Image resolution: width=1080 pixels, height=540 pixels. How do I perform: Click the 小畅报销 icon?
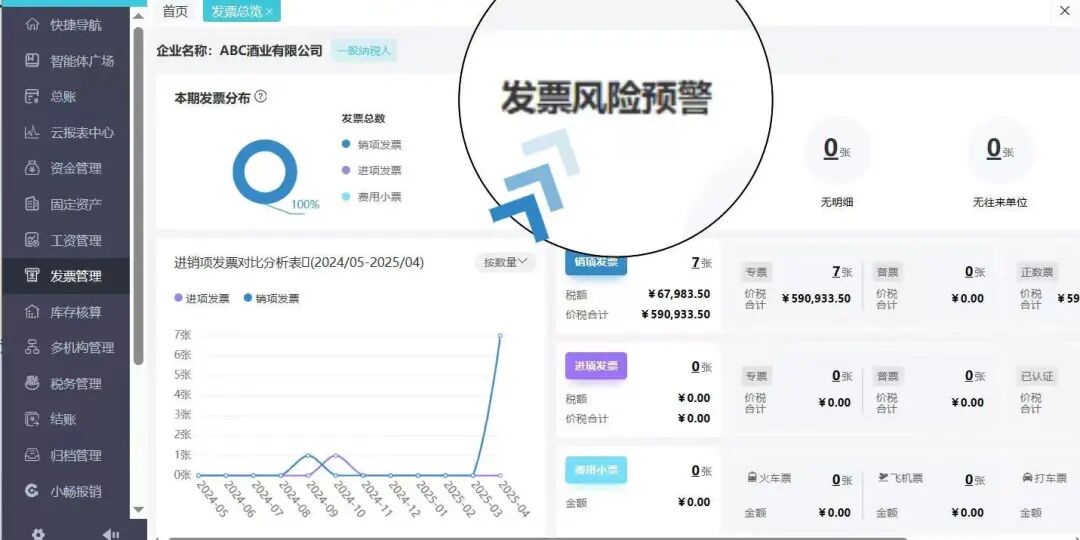tap(32, 491)
